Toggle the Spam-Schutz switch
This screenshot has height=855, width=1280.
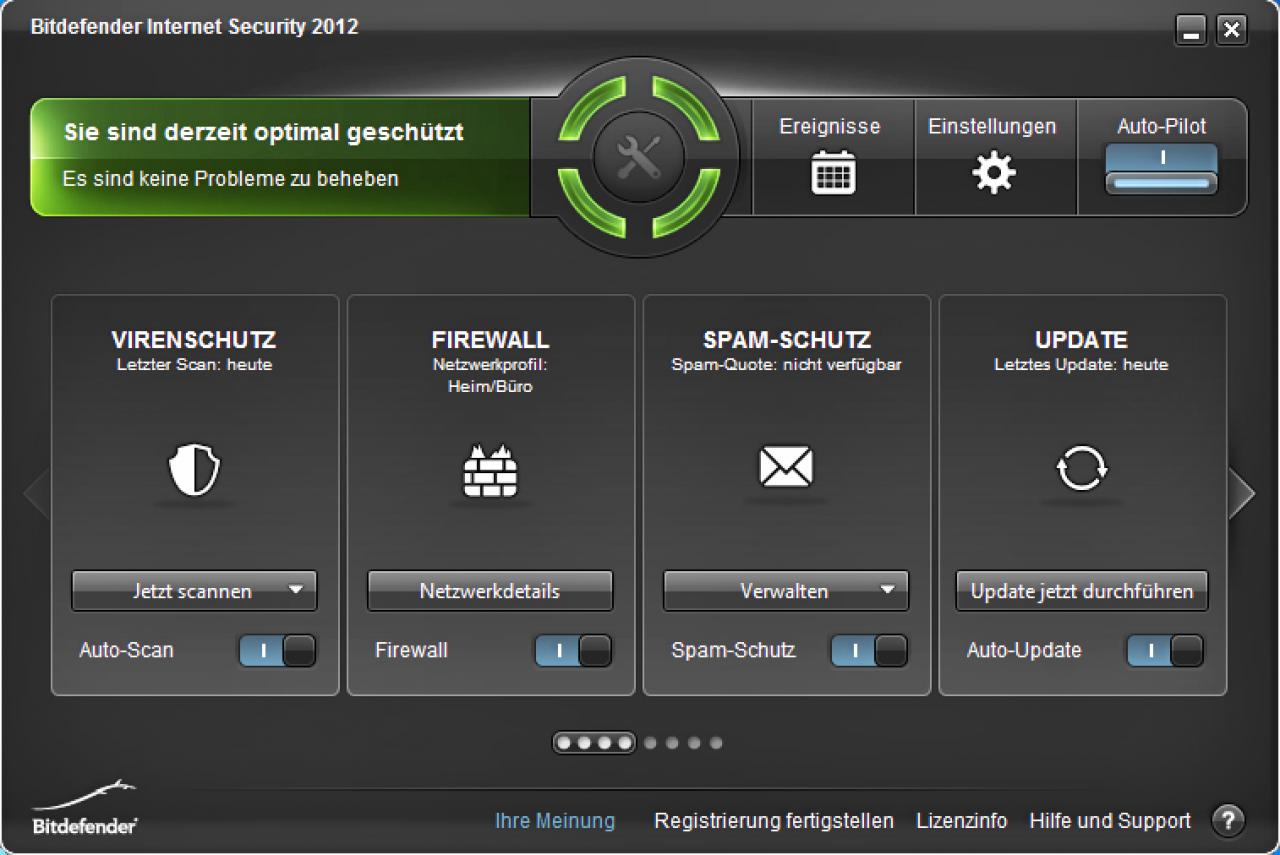pos(869,650)
